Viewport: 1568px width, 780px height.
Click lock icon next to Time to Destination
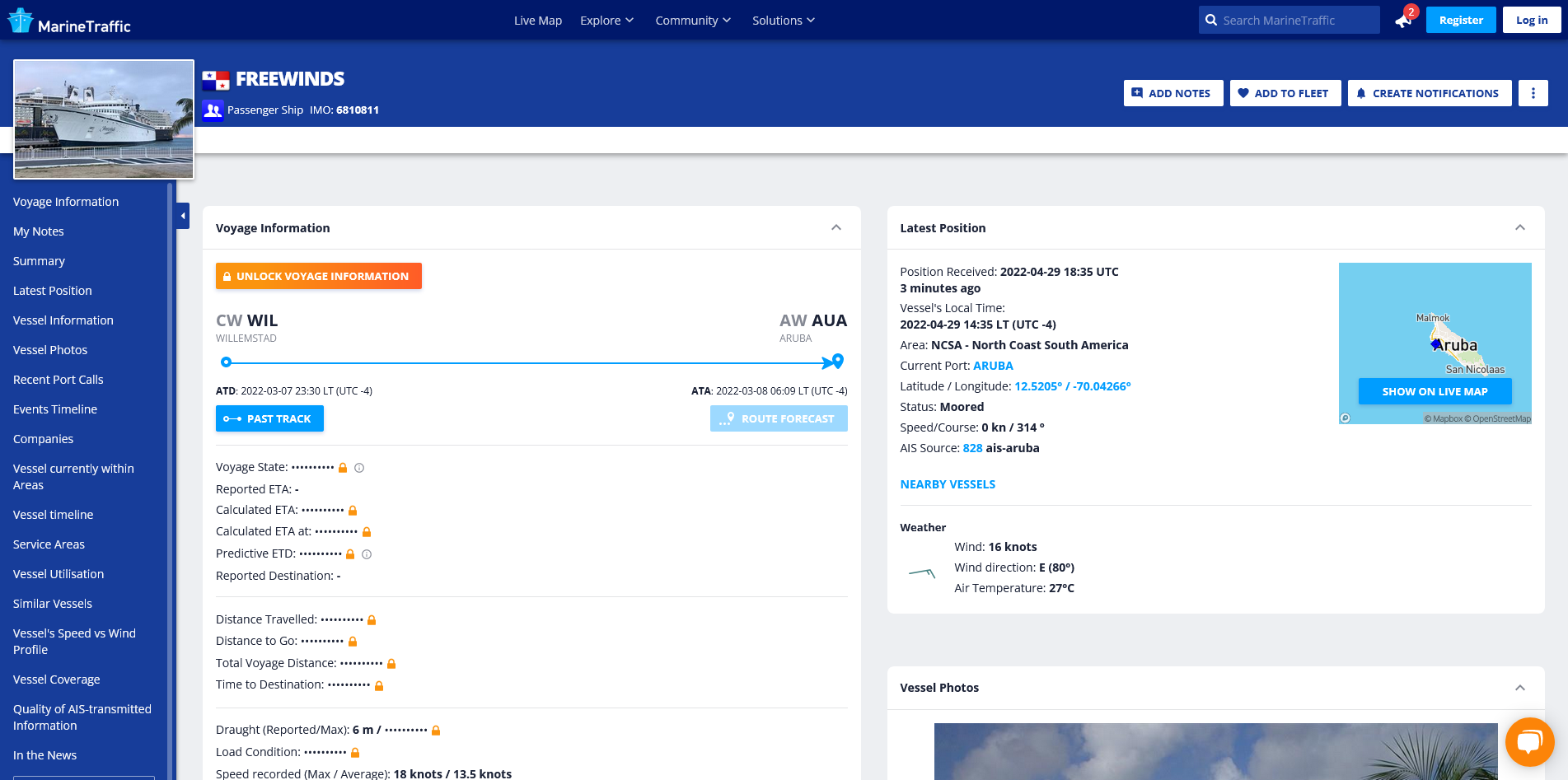point(379,685)
